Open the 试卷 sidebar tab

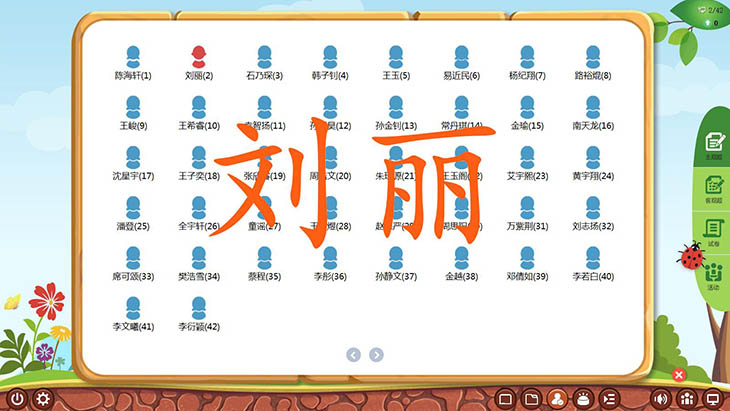point(714,232)
